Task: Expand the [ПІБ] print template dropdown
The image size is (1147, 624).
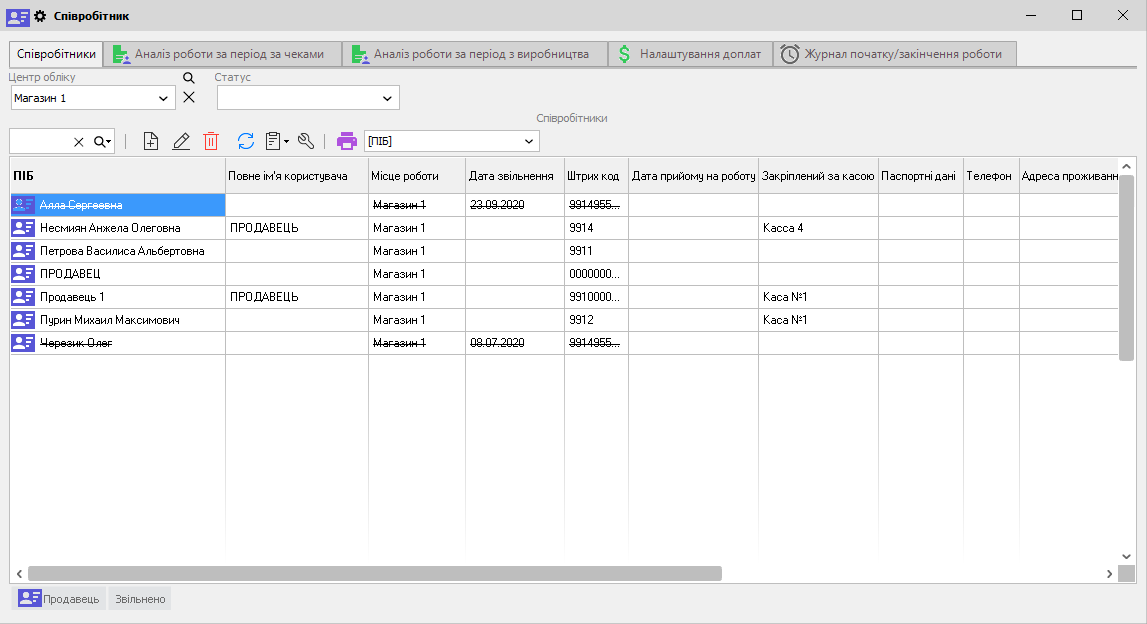Action: point(527,141)
